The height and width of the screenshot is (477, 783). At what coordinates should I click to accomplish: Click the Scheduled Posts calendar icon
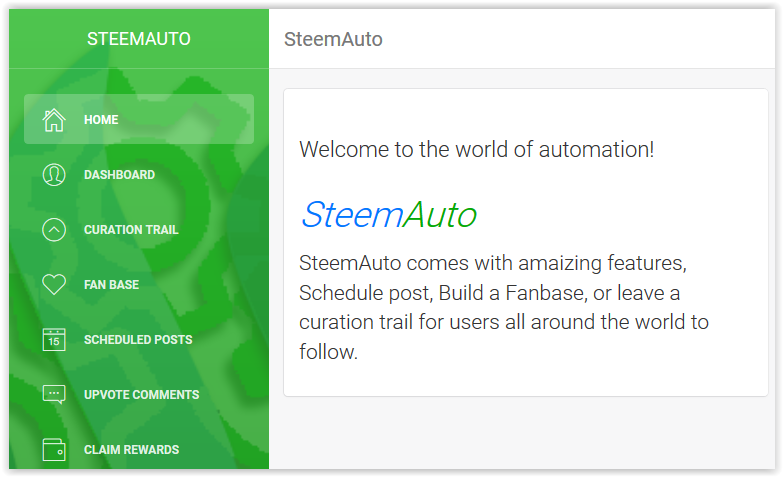[54, 340]
